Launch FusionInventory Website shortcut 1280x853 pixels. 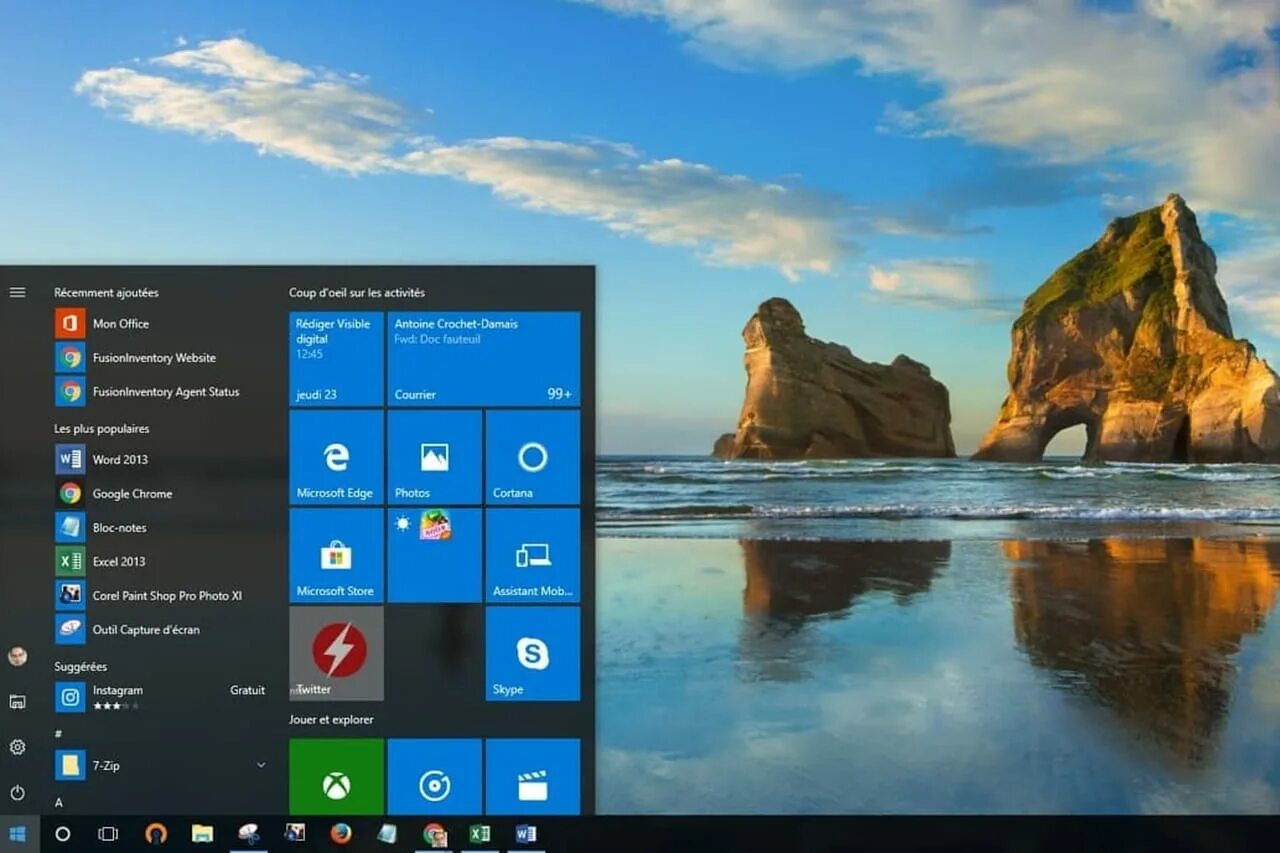(x=160, y=358)
